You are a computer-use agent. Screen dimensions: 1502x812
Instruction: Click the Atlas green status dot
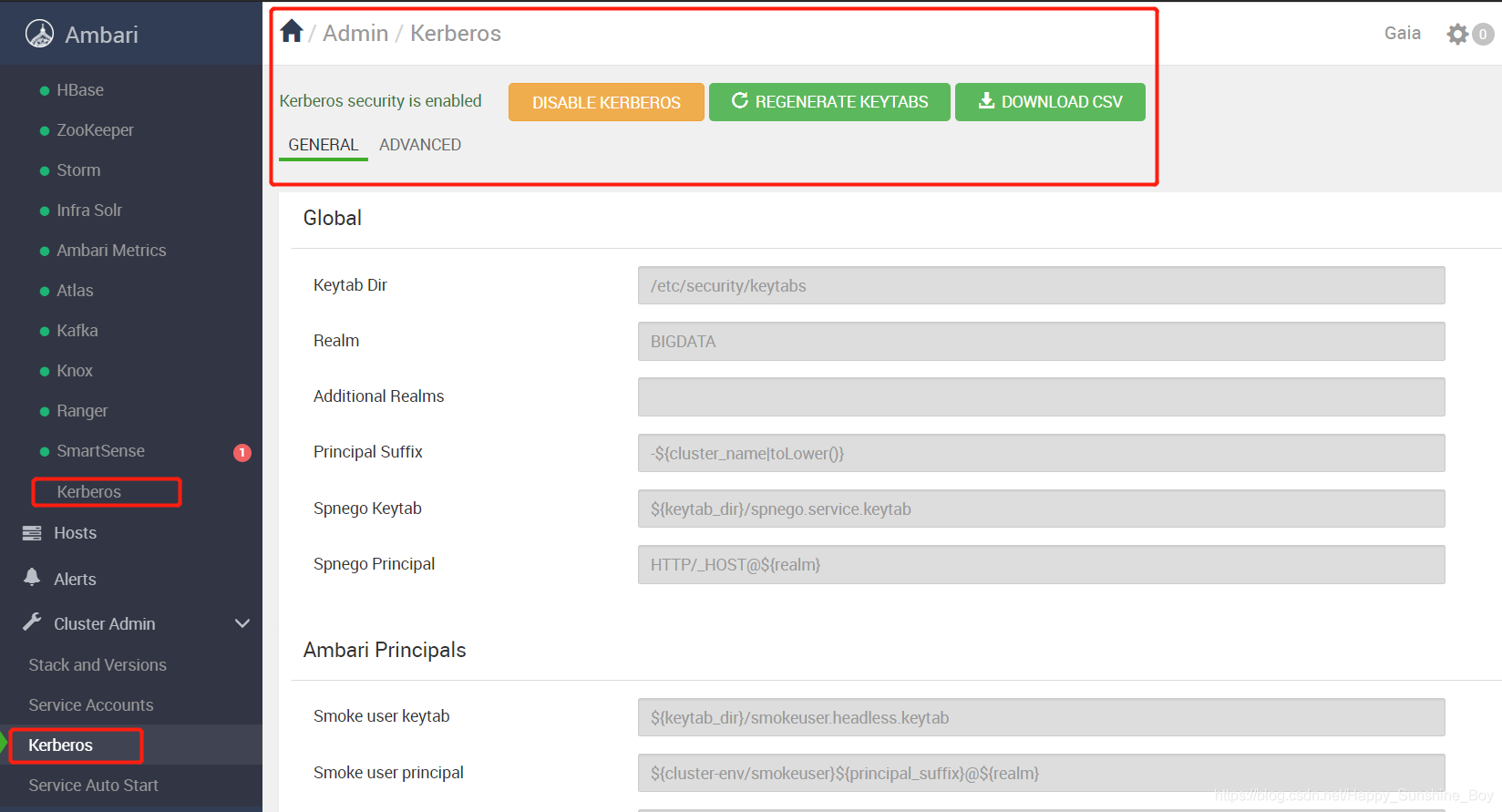[x=45, y=292]
